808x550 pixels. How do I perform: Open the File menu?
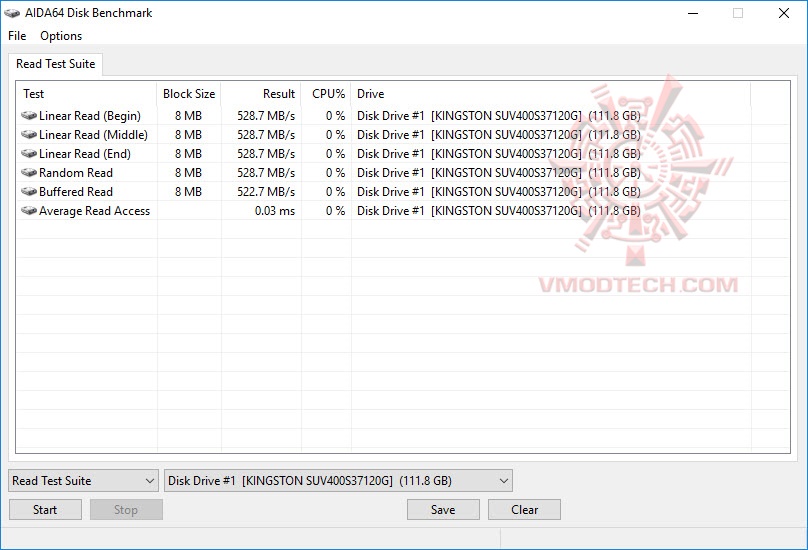tap(17, 36)
